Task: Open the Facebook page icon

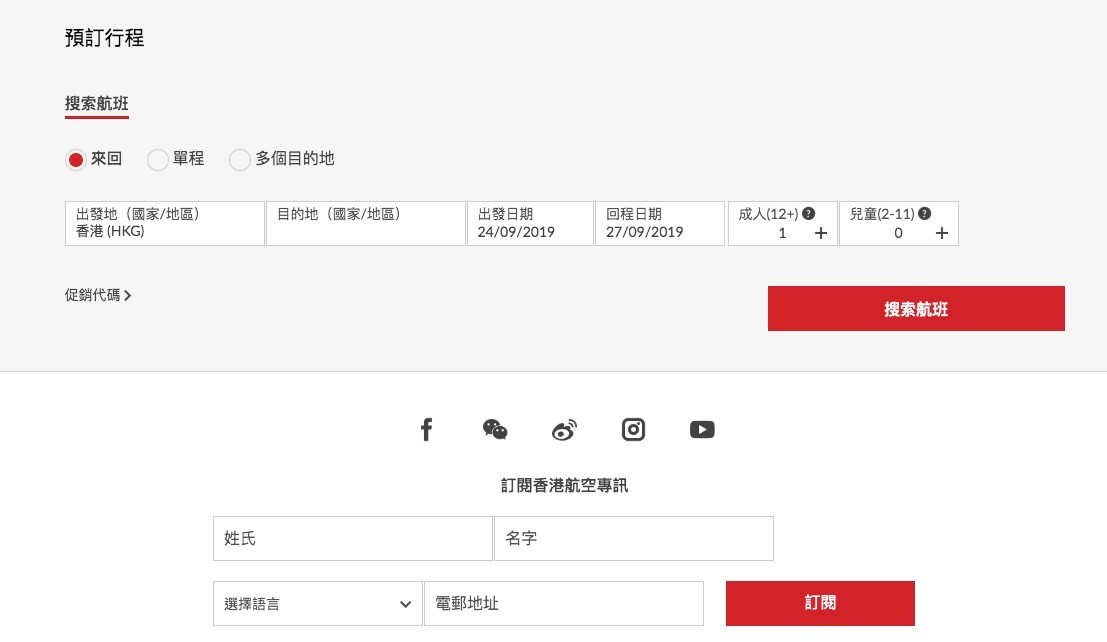Action: 426,429
